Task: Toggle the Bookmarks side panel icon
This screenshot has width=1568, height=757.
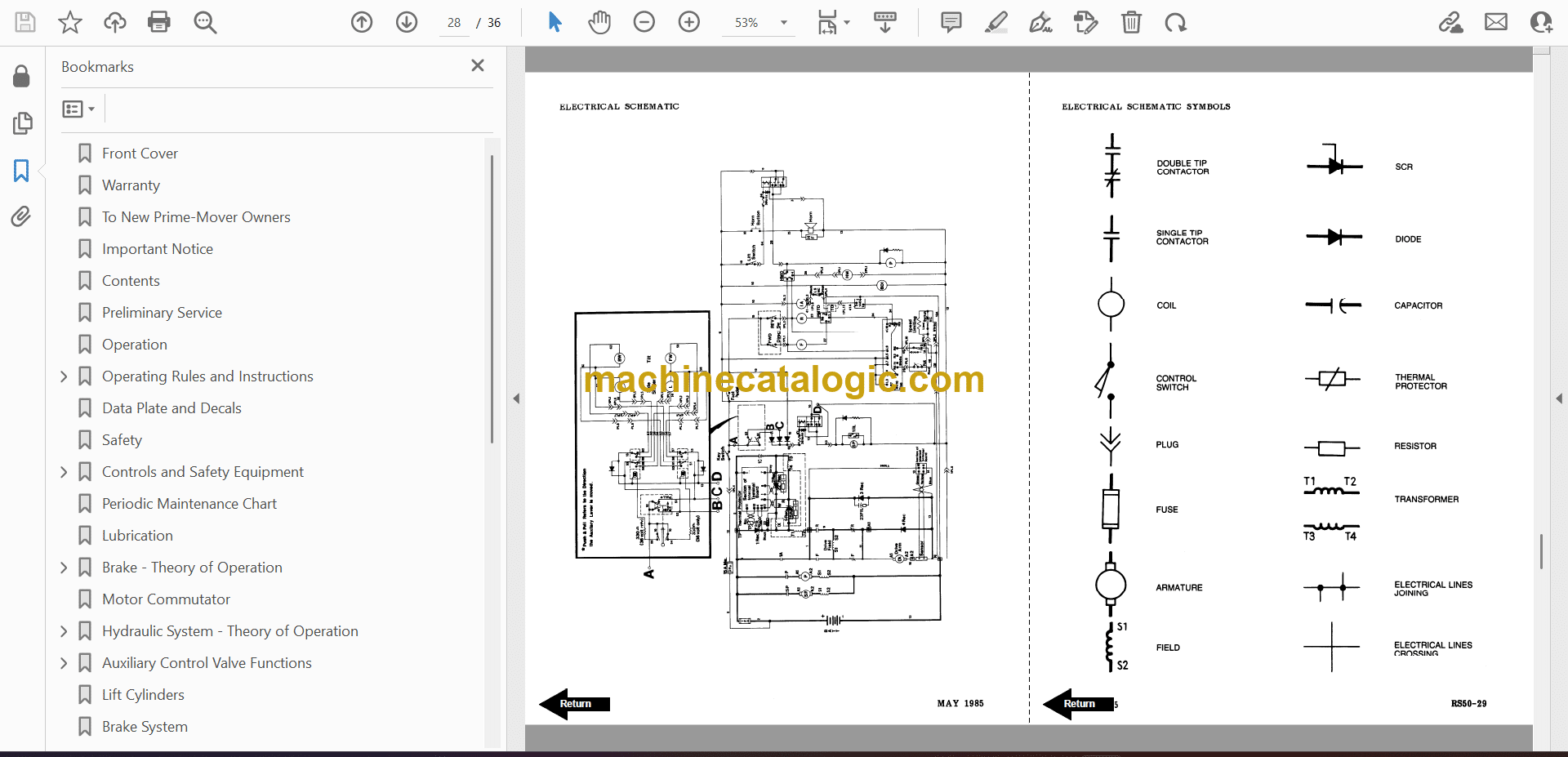Action: (22, 171)
